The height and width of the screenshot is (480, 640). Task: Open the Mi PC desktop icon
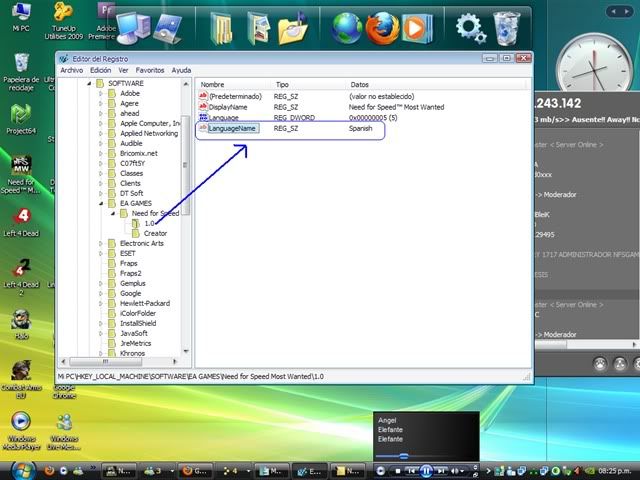[x=21, y=16]
